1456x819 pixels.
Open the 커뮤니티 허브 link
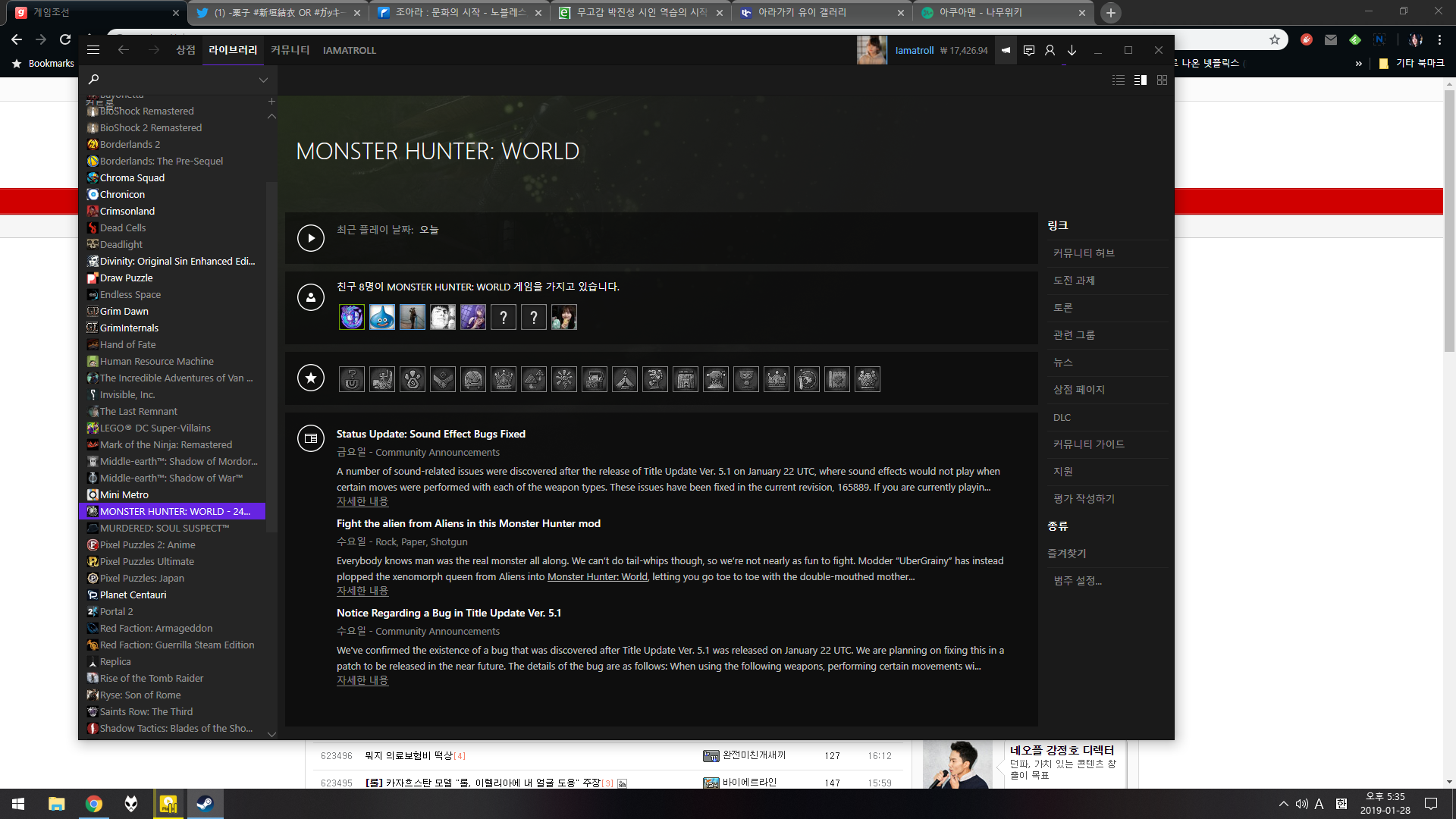[x=1084, y=253]
